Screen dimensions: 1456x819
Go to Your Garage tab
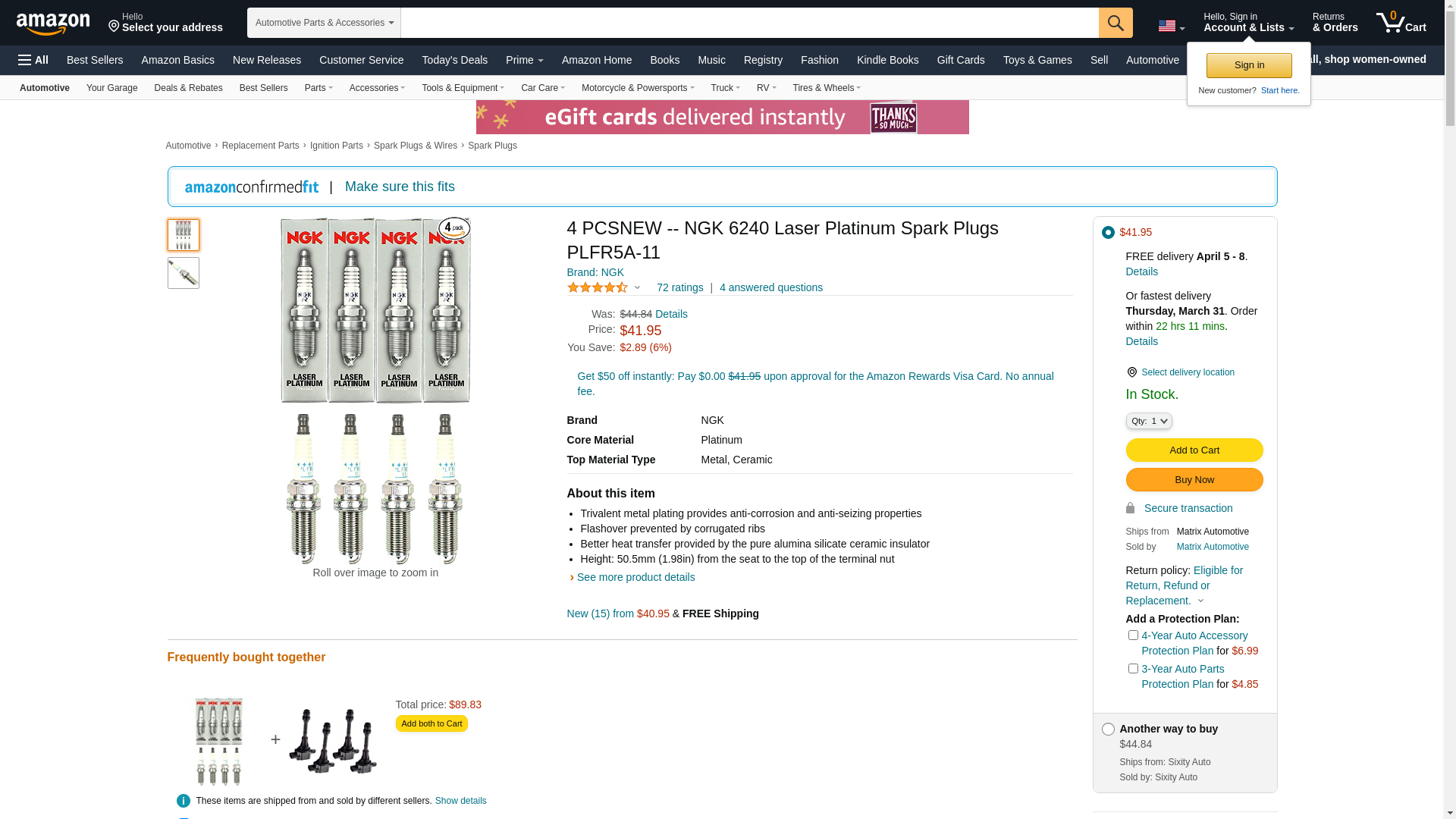(x=111, y=88)
